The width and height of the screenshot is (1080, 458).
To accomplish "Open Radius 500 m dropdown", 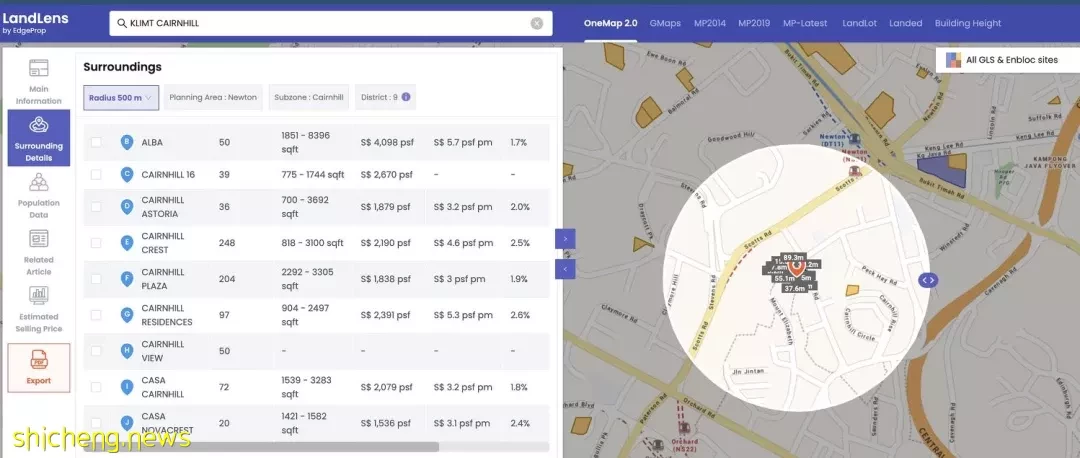I will (121, 98).
